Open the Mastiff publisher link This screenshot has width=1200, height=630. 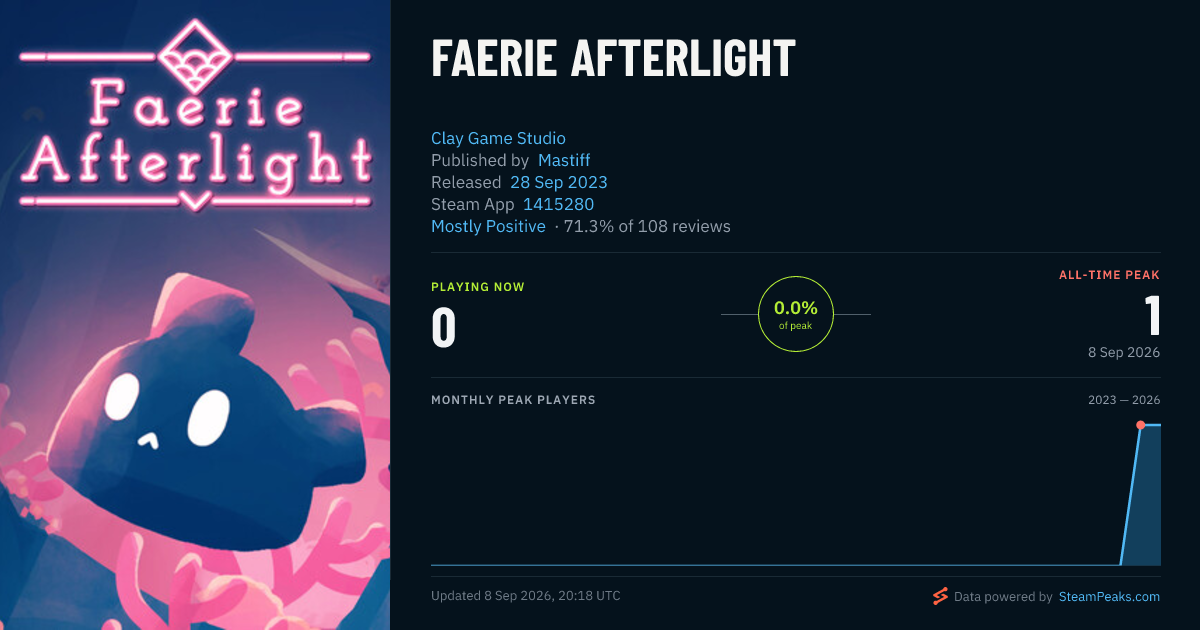click(x=564, y=160)
